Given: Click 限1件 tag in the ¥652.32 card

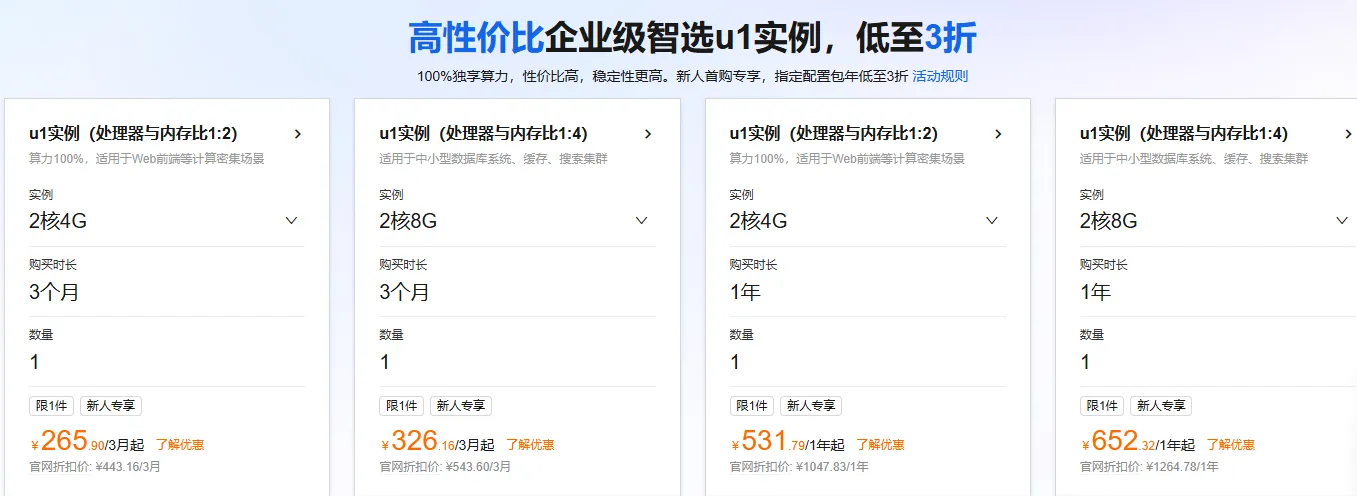Looking at the screenshot, I should click(x=1102, y=406).
